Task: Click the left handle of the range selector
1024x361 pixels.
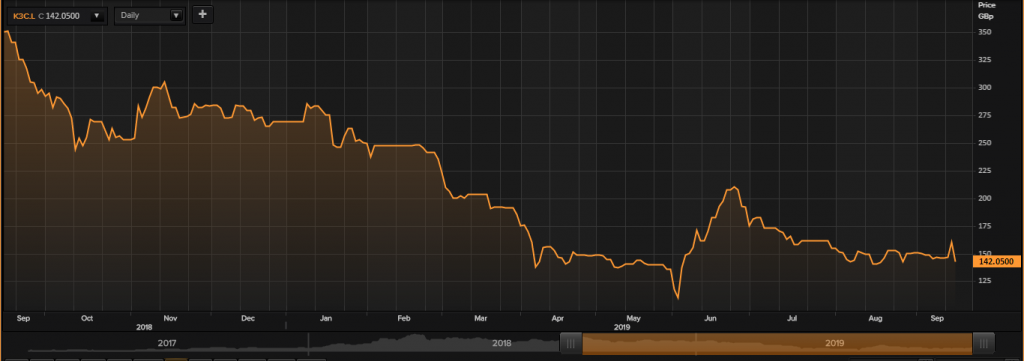Action: [x=571, y=343]
